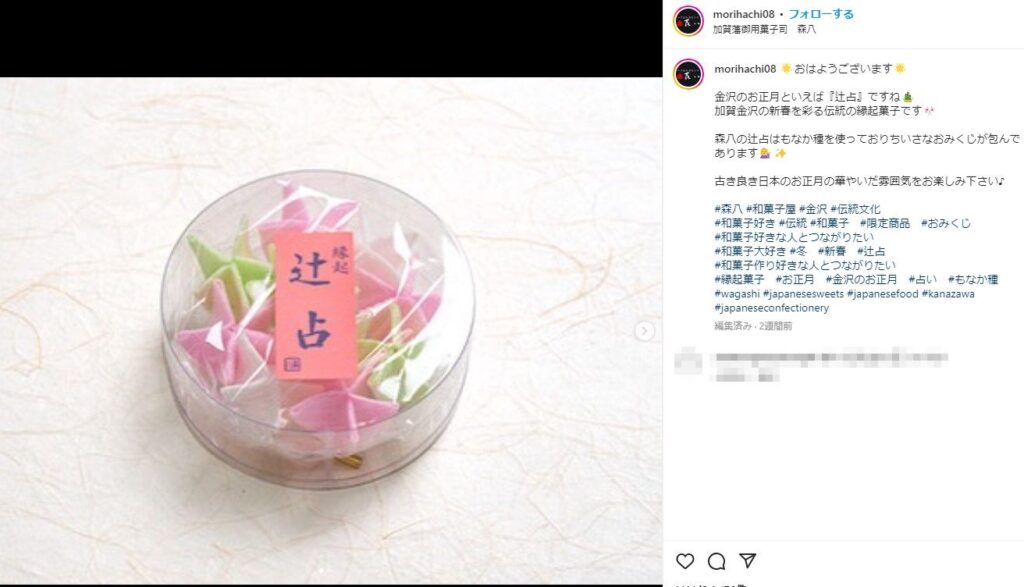The image size is (1024, 587).
Task: Open the morihachi08 avatar beside the caption
Action: [x=688, y=74]
